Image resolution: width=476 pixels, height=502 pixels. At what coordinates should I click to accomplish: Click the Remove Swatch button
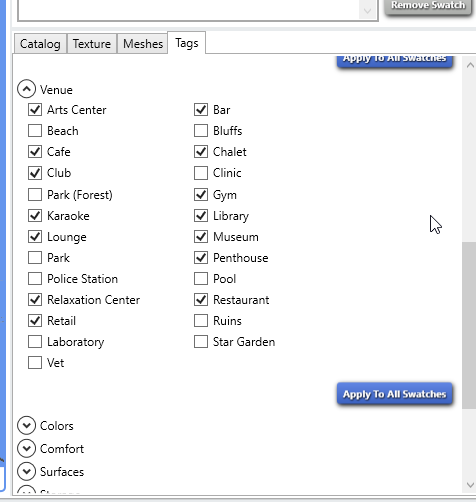click(x=428, y=6)
